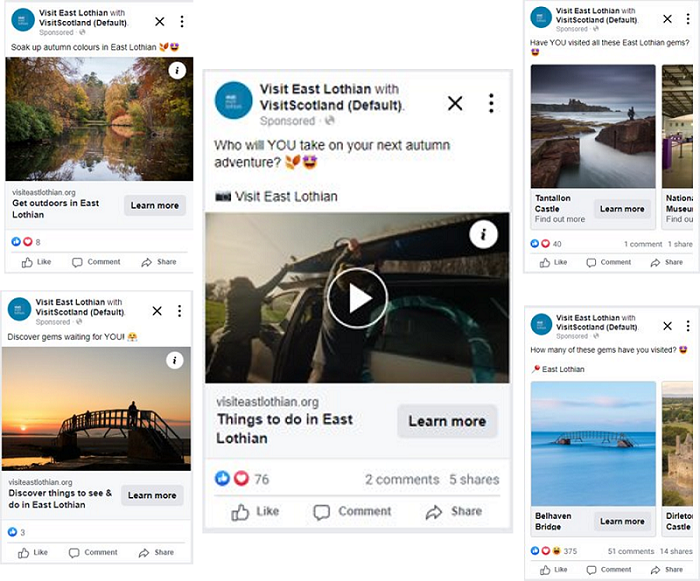Learn more about Belhaven Bridge
The image size is (700, 581).
(x=622, y=521)
